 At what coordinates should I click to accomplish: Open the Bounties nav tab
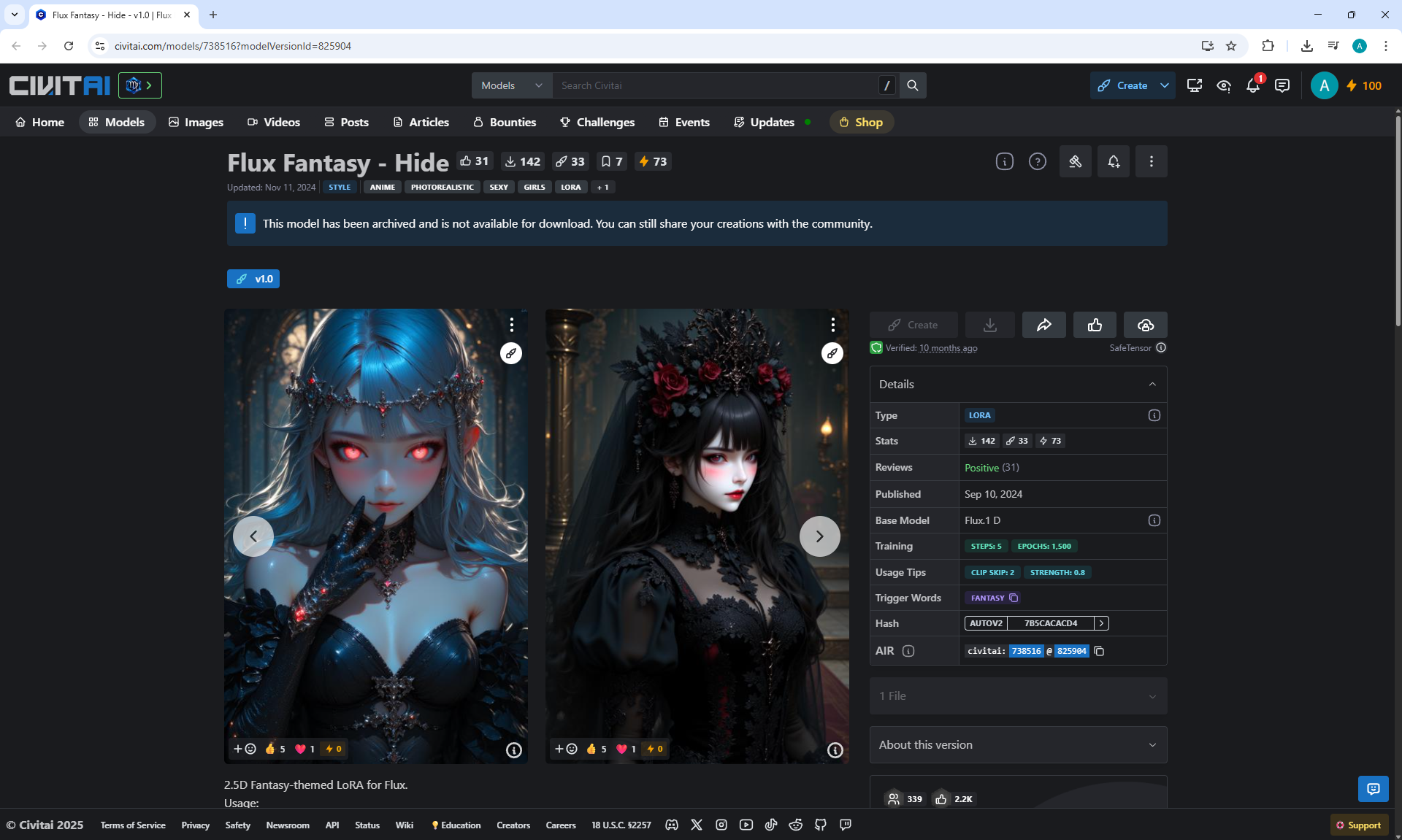click(x=505, y=122)
